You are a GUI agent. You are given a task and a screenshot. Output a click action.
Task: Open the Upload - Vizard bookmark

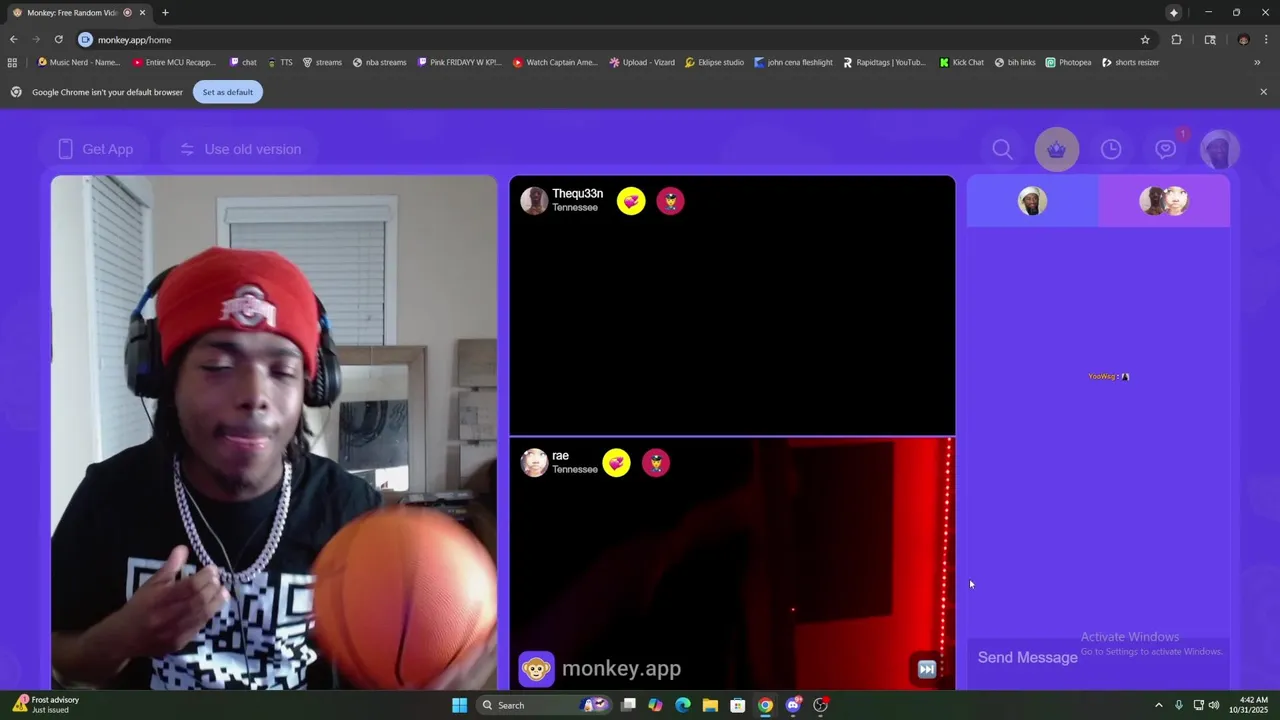tap(642, 62)
